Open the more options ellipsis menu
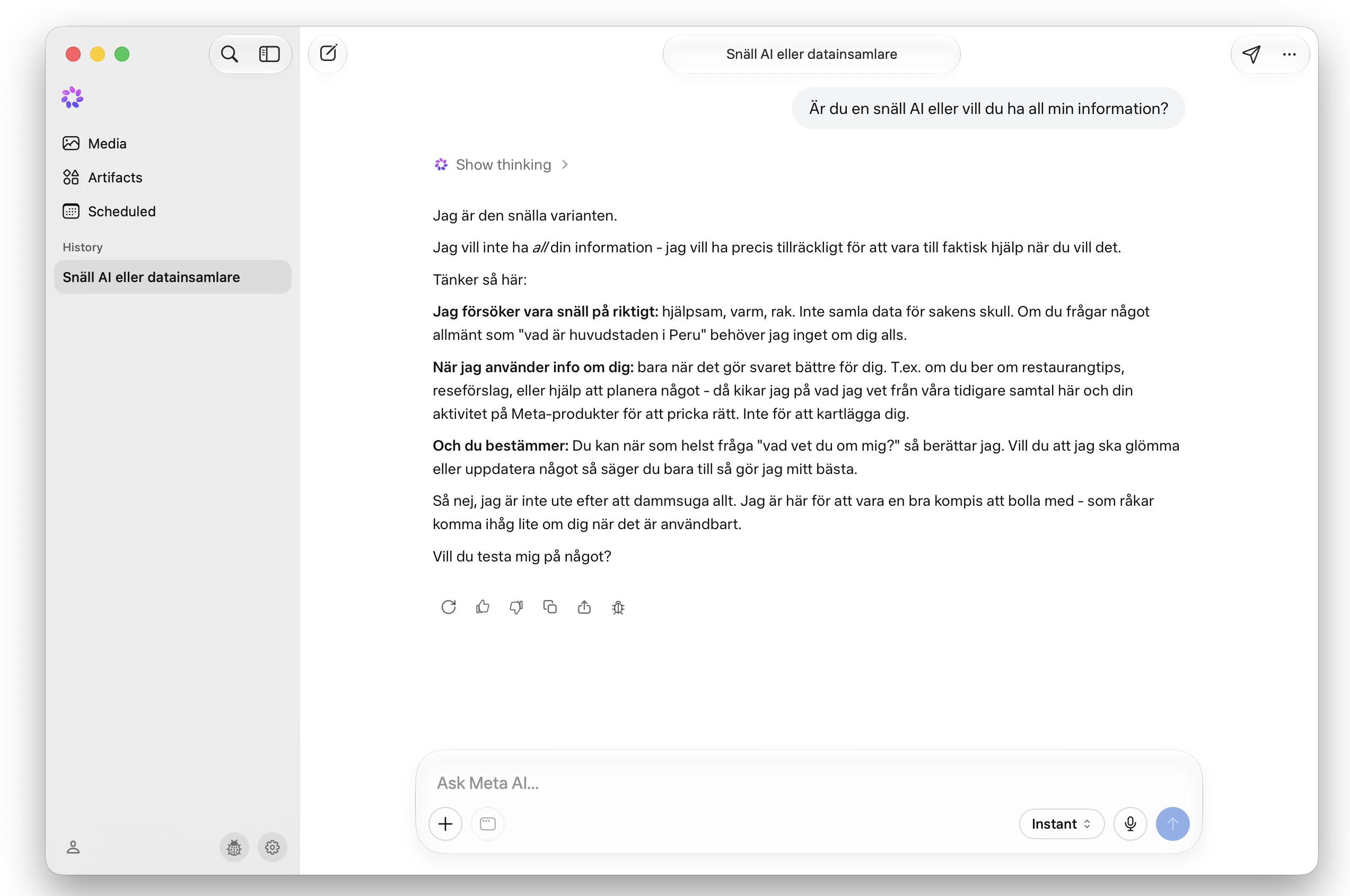Image resolution: width=1350 pixels, height=896 pixels. coord(1289,54)
